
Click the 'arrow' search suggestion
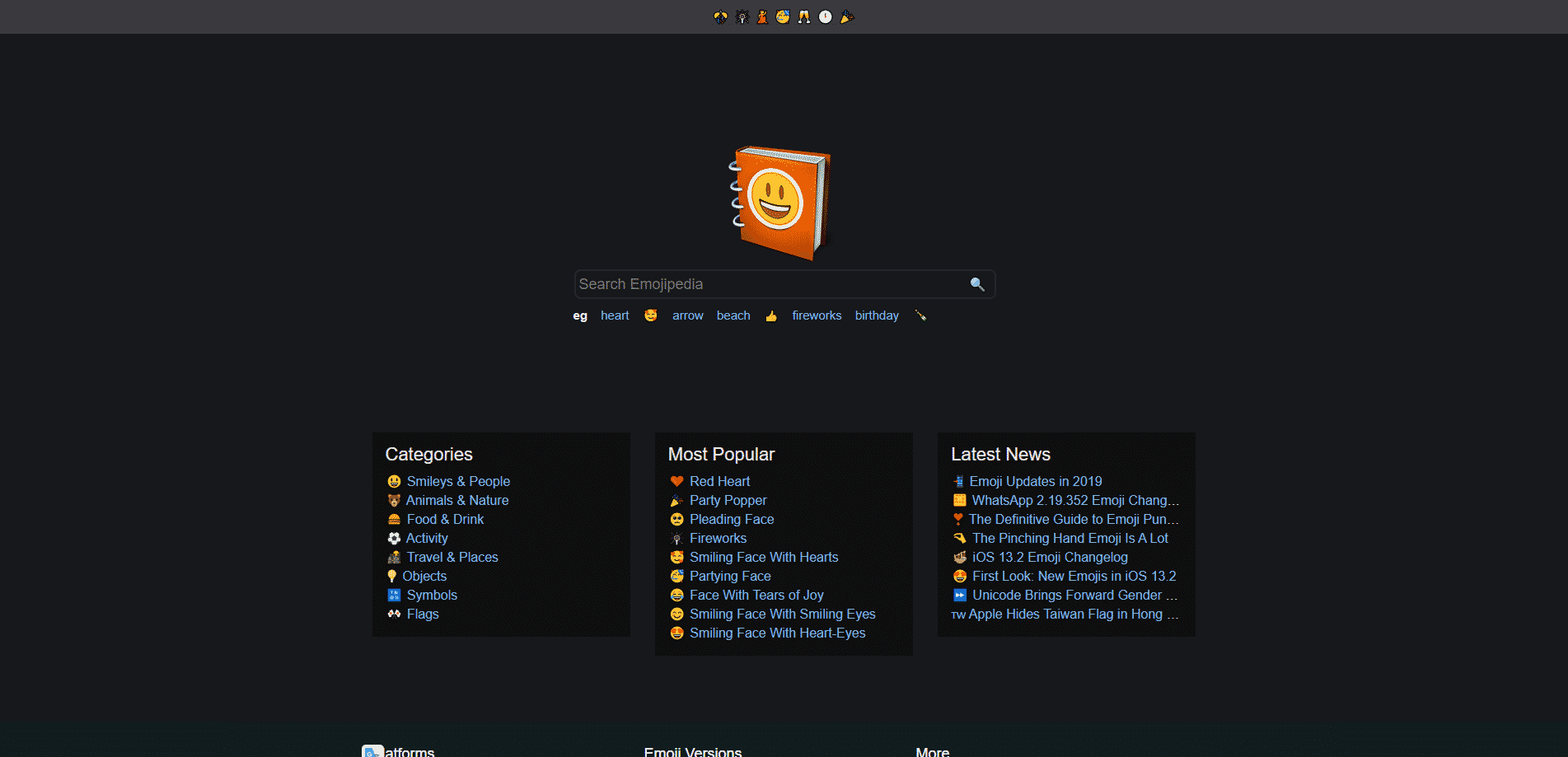point(688,315)
